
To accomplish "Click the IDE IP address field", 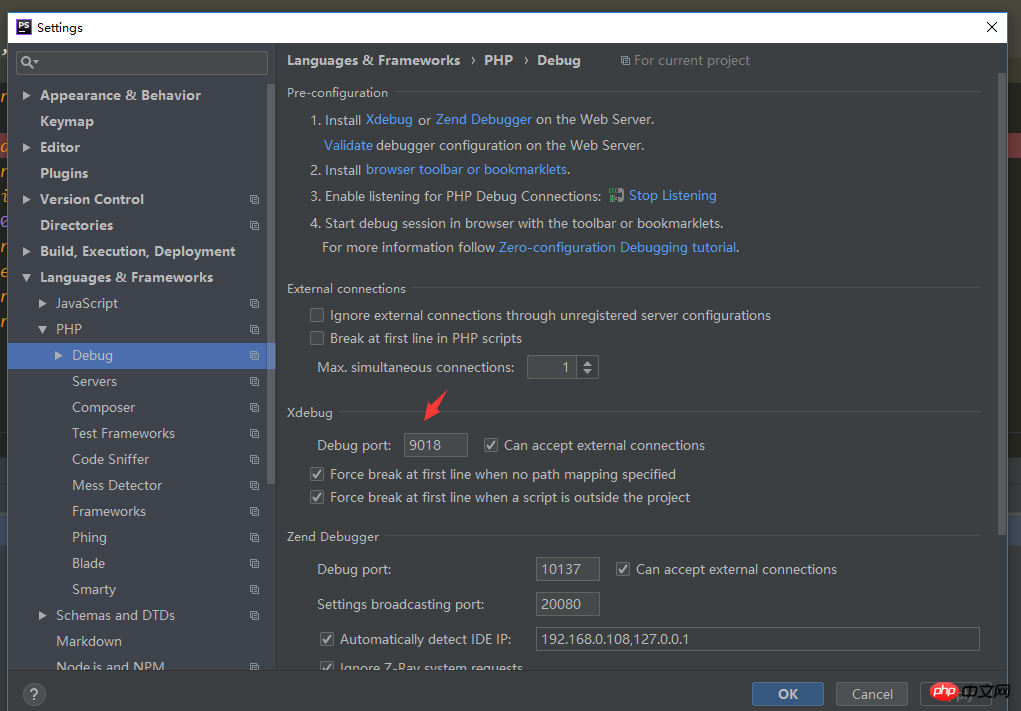I will (758, 639).
